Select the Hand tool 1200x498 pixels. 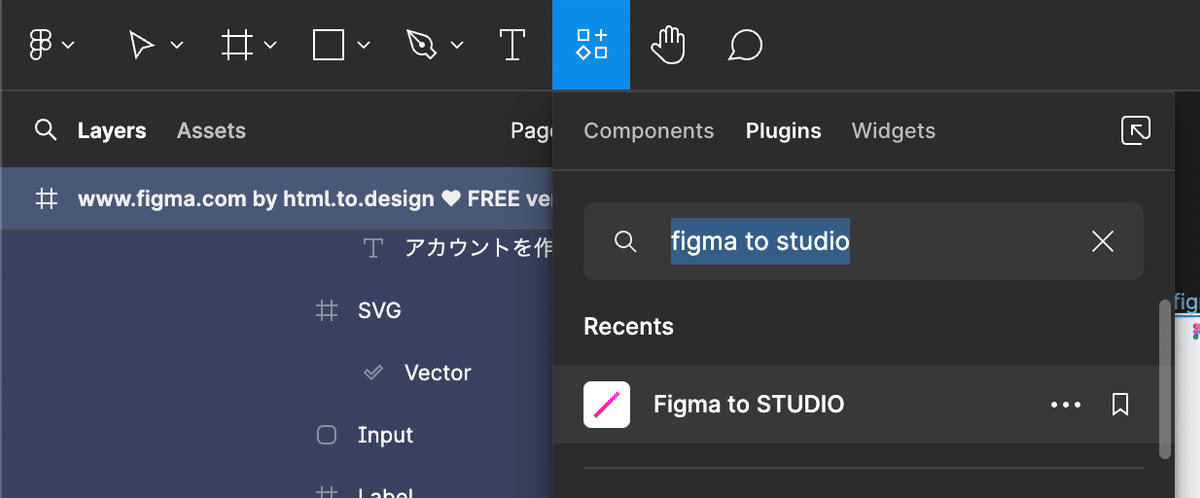click(668, 45)
